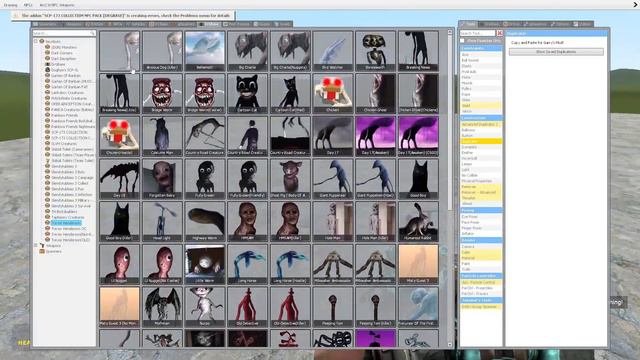Spawn the Old Detective NPC
The image size is (640, 360).
click(247, 307)
